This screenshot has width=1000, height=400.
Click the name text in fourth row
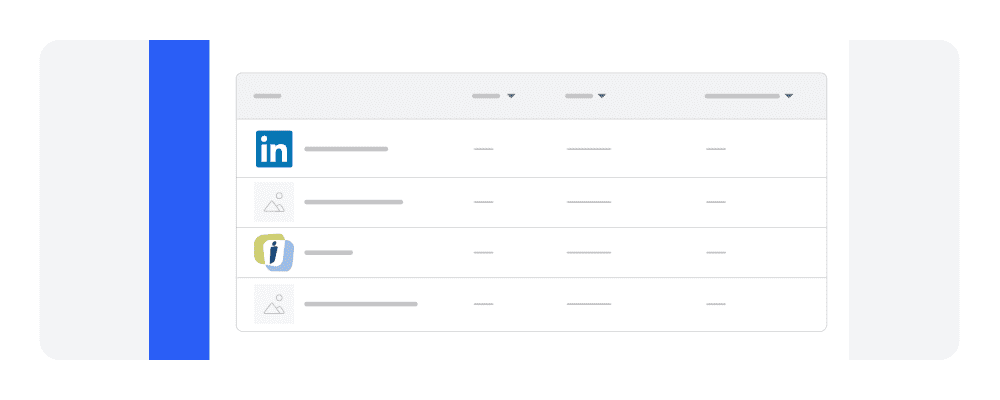click(361, 303)
